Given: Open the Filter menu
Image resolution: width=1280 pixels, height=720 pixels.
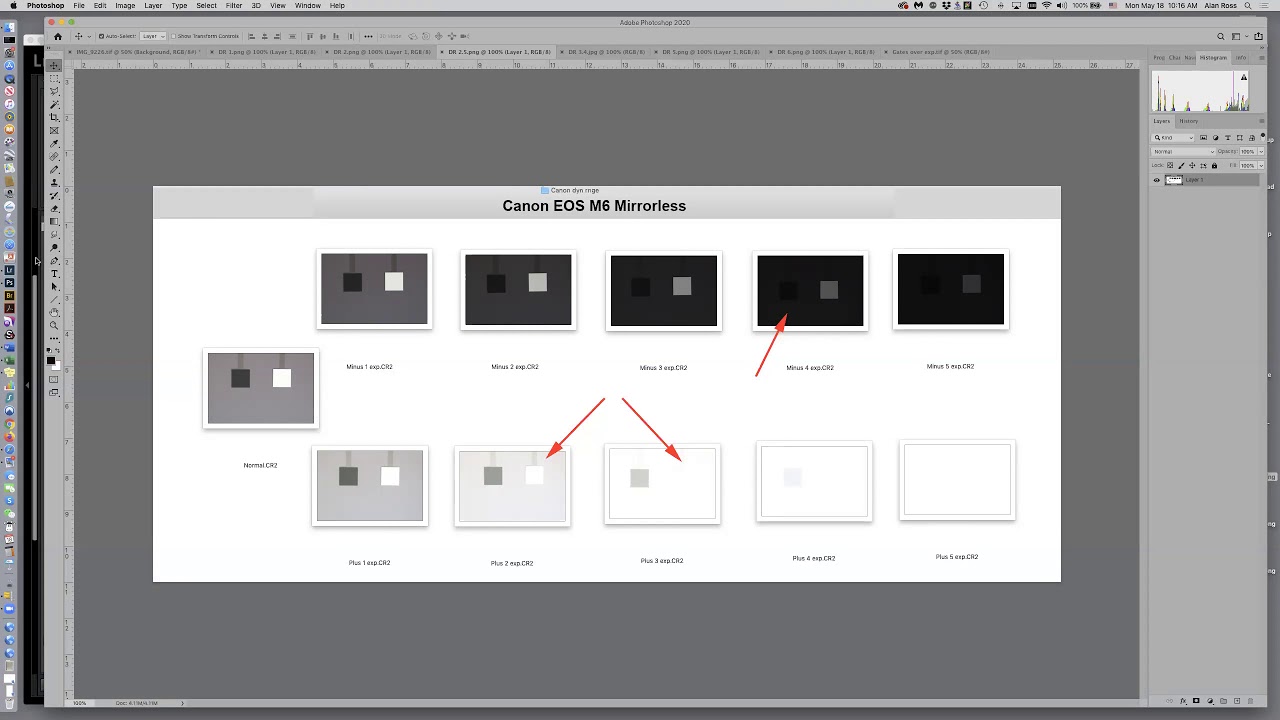Looking at the screenshot, I should pos(234,6).
